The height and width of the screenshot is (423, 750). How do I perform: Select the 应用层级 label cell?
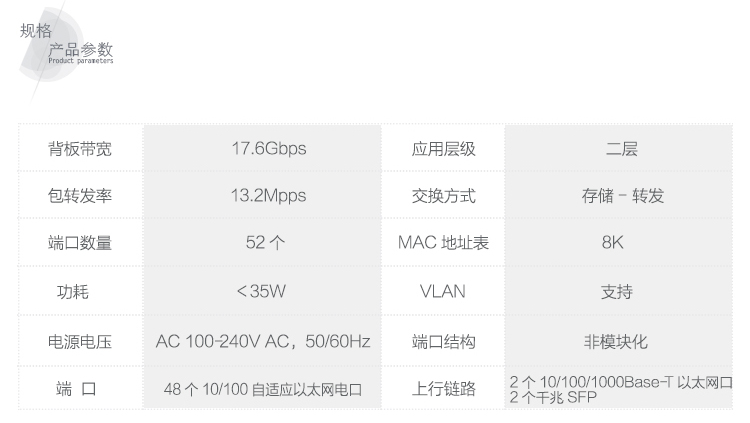click(443, 149)
